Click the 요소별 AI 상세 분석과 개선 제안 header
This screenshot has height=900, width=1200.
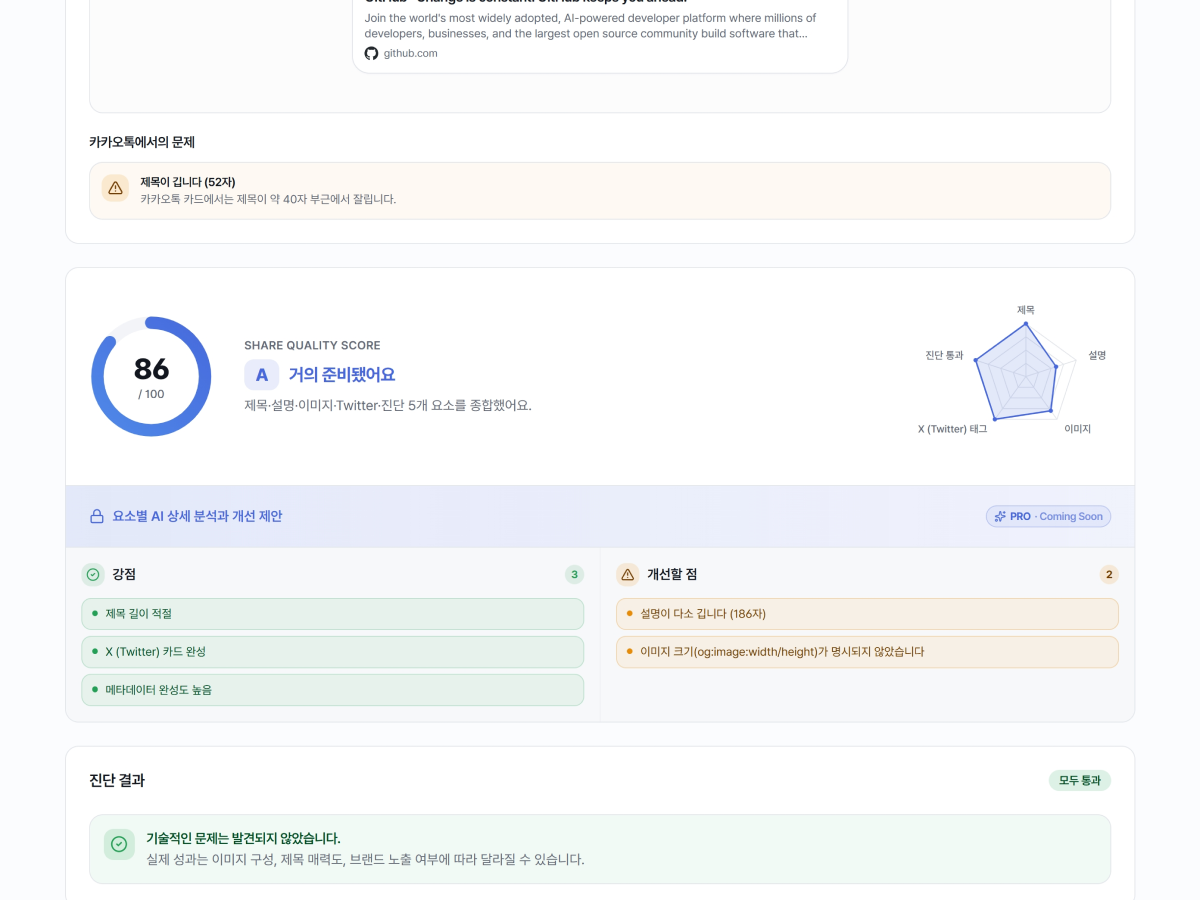click(x=197, y=517)
